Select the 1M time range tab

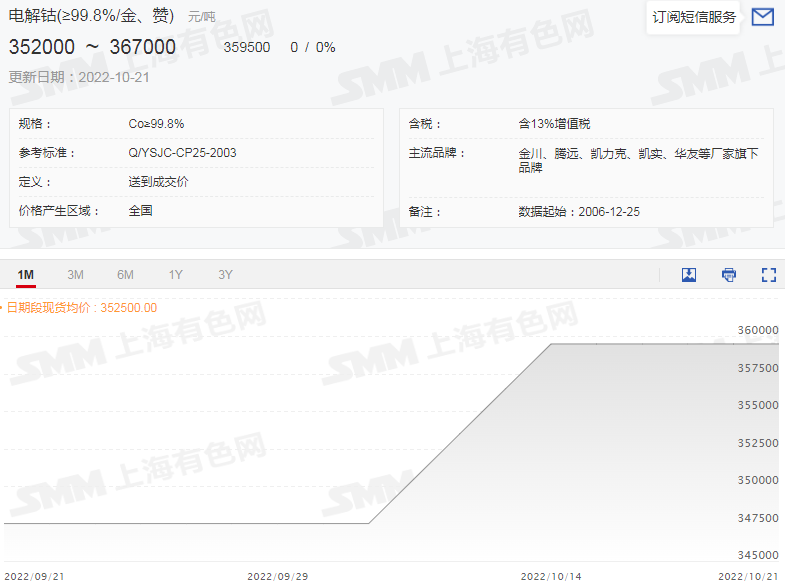click(x=26, y=275)
